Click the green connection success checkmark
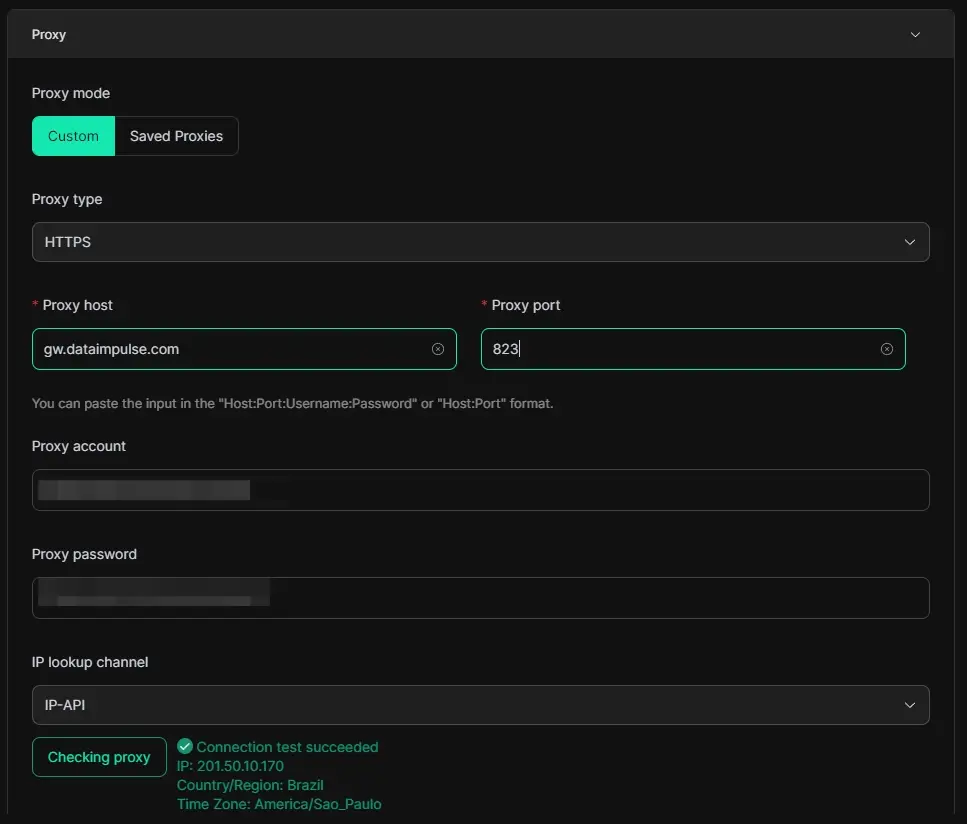This screenshot has height=824, width=967. point(184,747)
